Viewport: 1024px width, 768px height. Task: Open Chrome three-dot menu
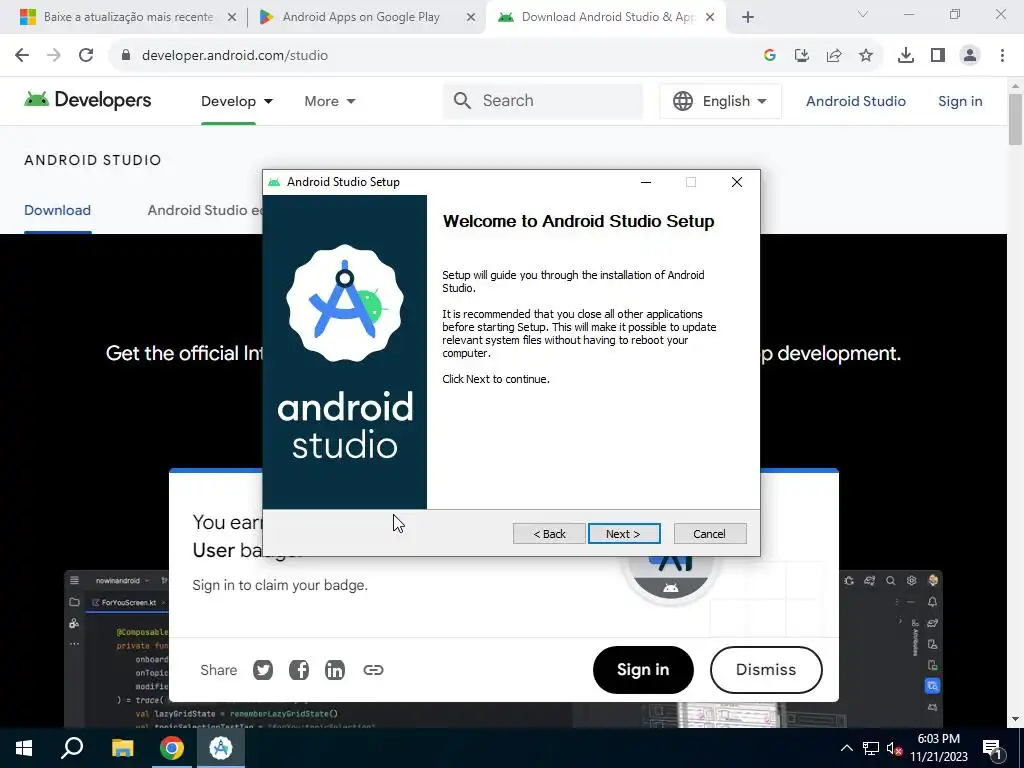[1002, 56]
